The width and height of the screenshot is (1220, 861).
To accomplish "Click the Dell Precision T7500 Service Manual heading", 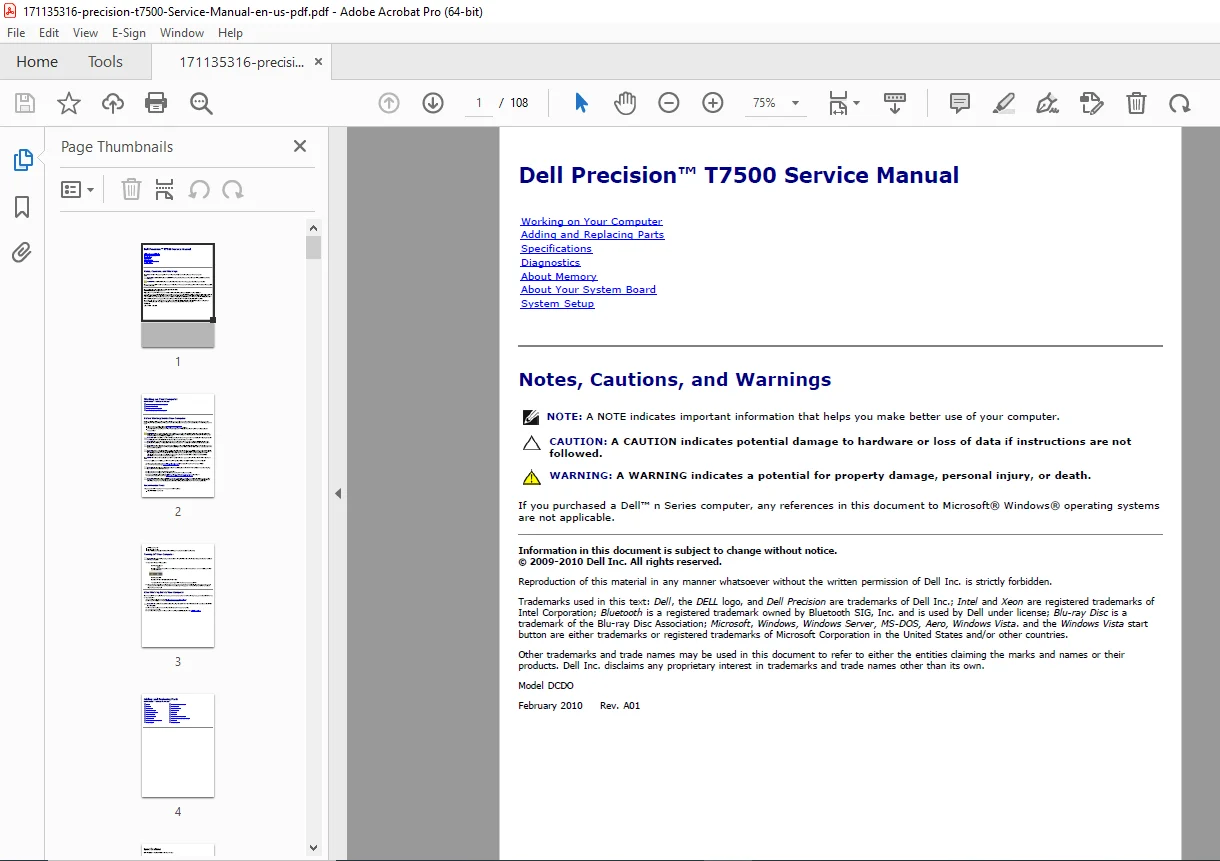I will click(x=739, y=175).
